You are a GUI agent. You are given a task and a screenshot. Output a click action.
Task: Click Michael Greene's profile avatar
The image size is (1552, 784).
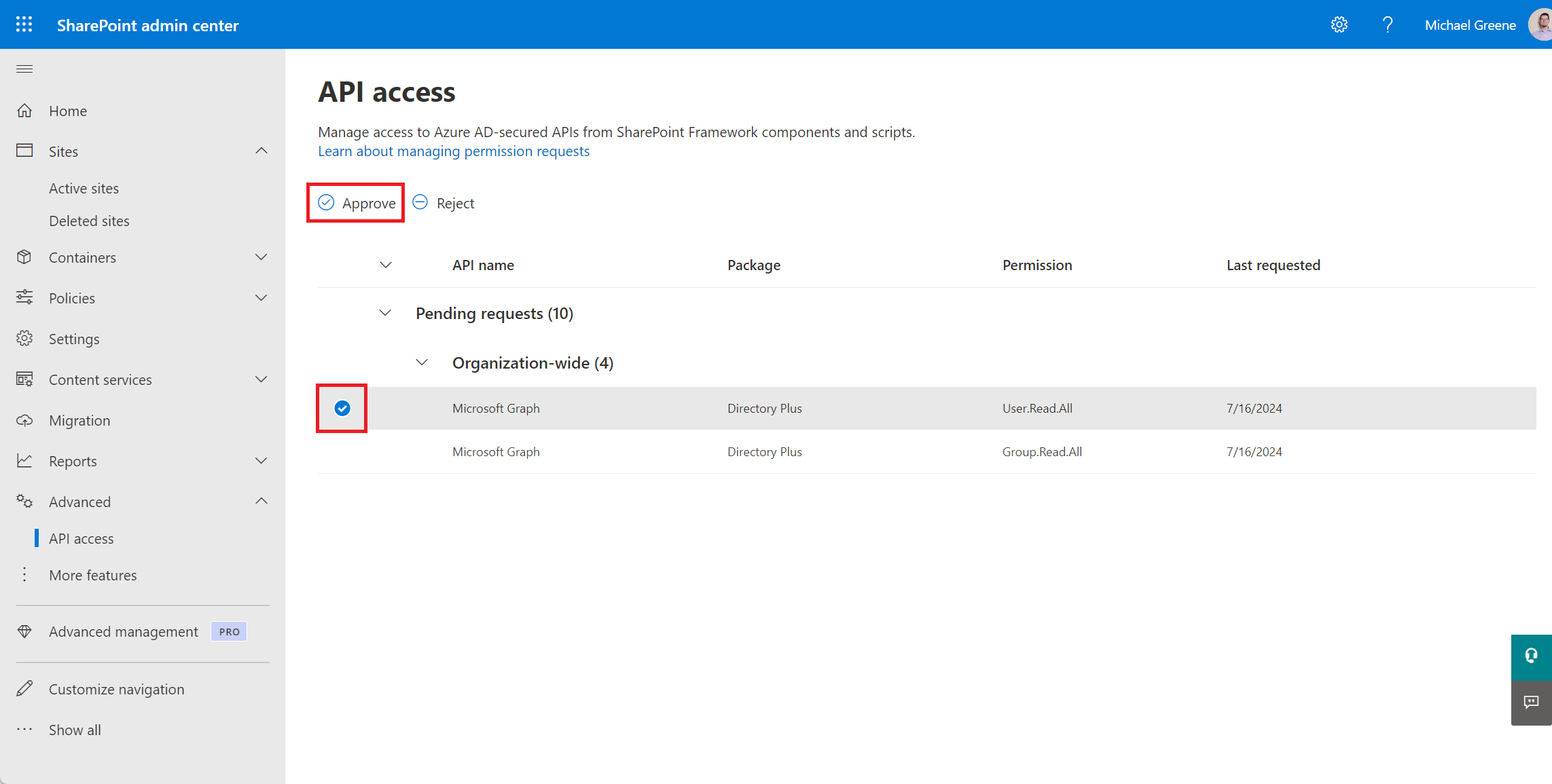tap(1540, 25)
